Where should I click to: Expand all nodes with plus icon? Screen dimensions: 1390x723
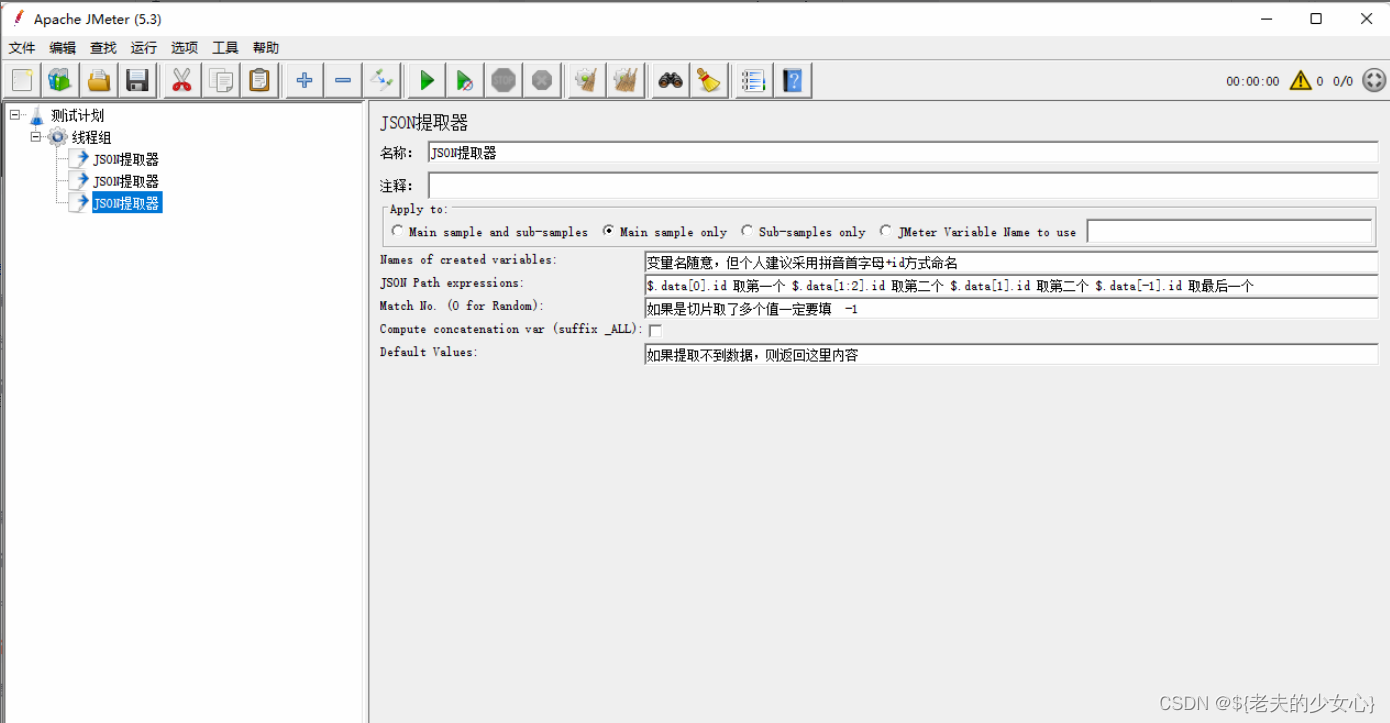[304, 80]
